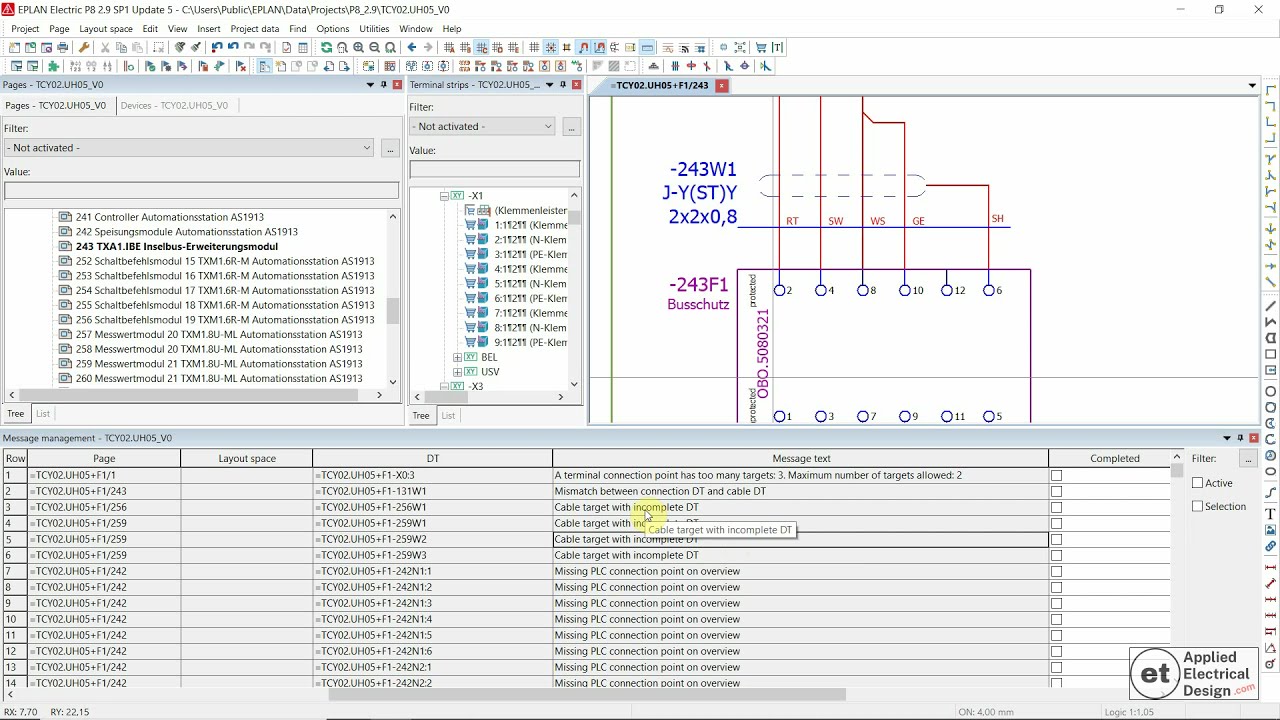
Task: Click the Line drawing tool in right toolbar
Action: click(x=1271, y=307)
